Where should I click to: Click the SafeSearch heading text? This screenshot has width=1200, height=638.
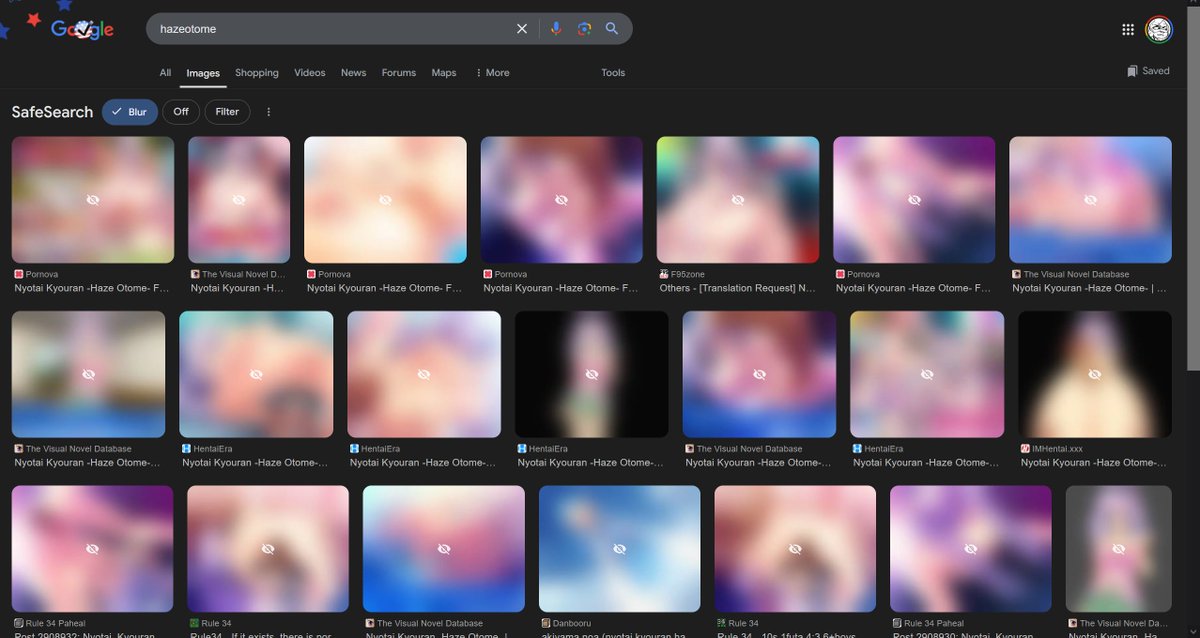coord(52,112)
